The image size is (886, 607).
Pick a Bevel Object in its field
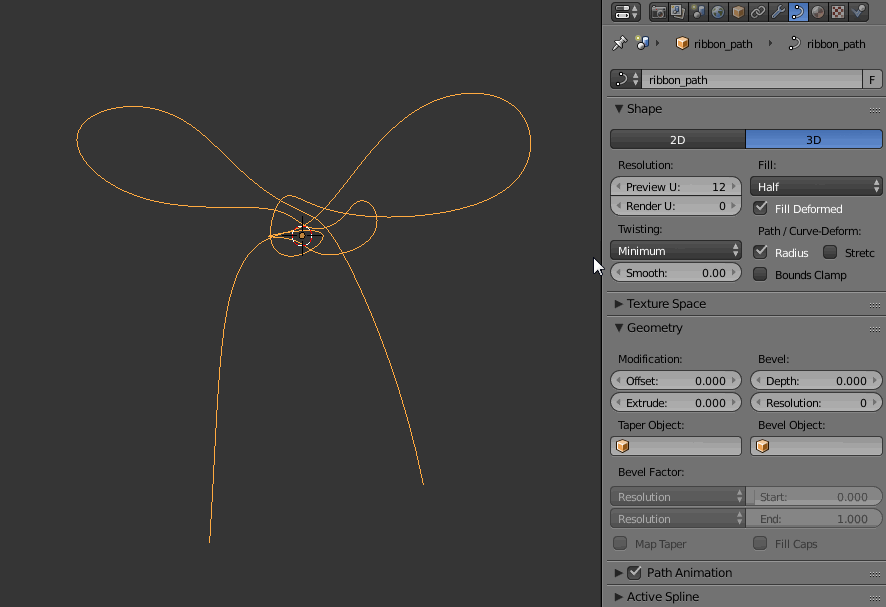point(816,446)
